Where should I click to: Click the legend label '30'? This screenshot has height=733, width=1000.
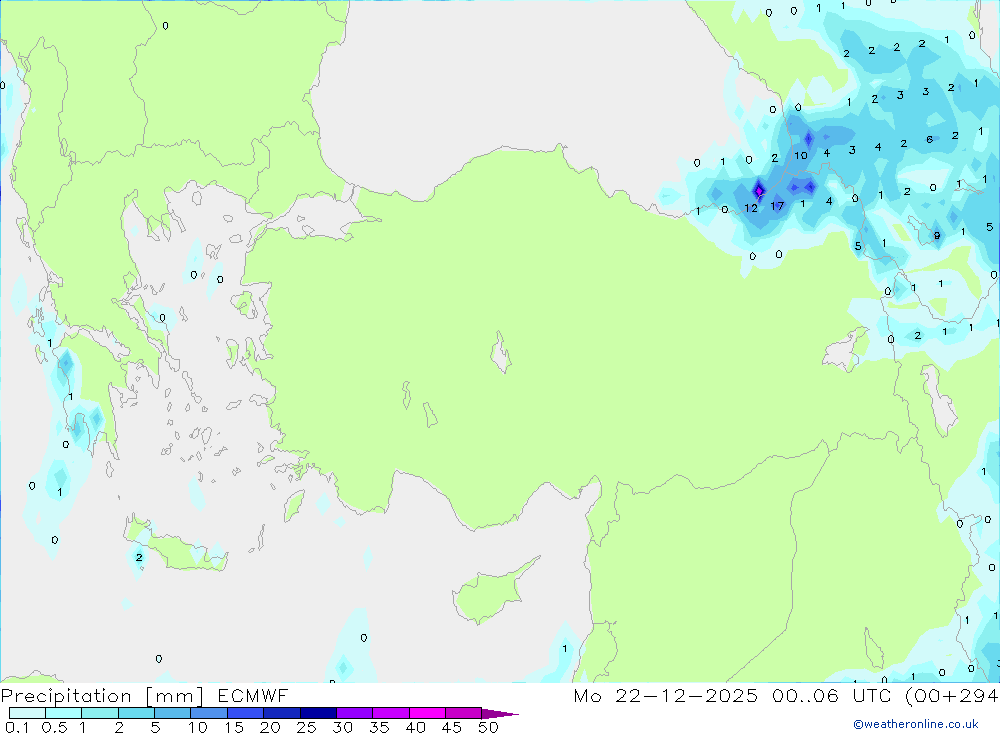343,727
